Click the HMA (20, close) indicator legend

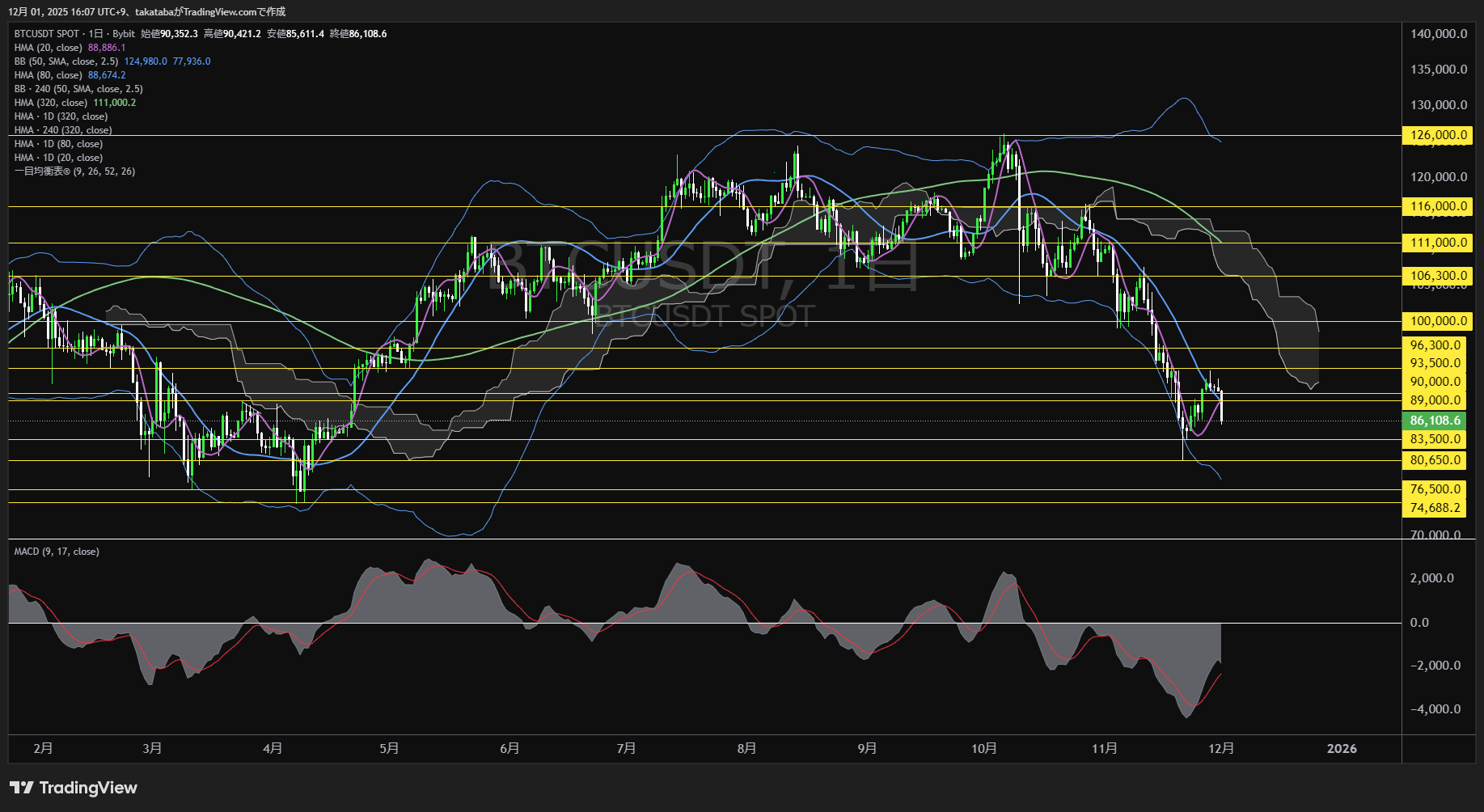point(49,48)
